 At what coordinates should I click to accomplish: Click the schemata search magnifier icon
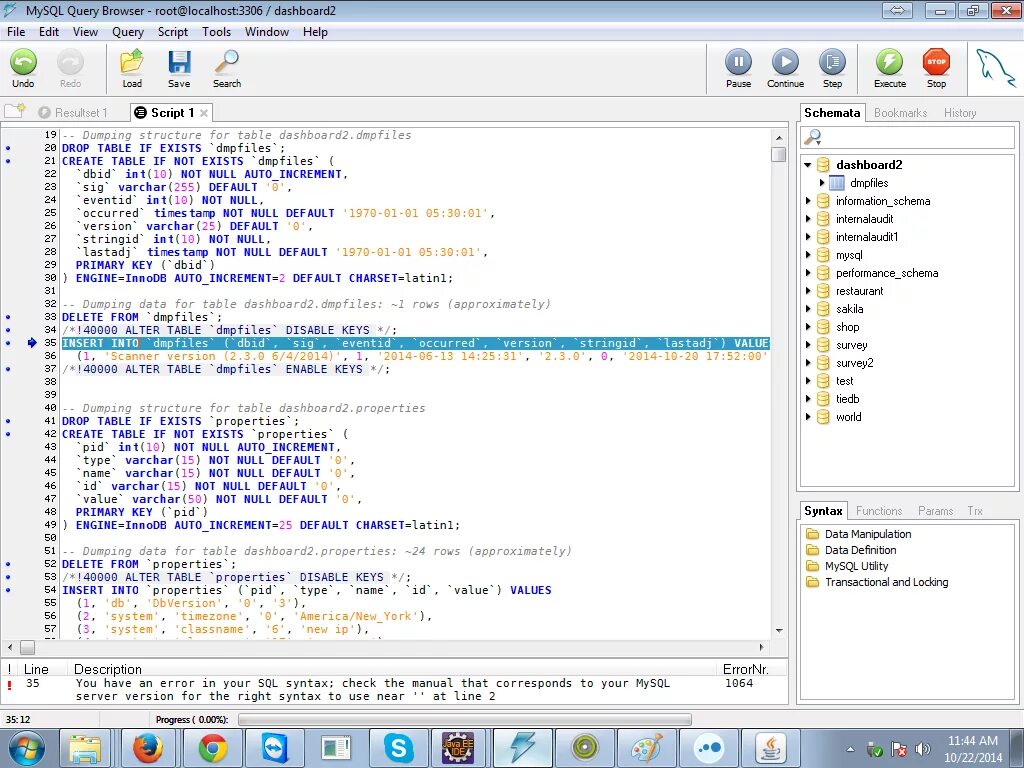click(x=812, y=137)
